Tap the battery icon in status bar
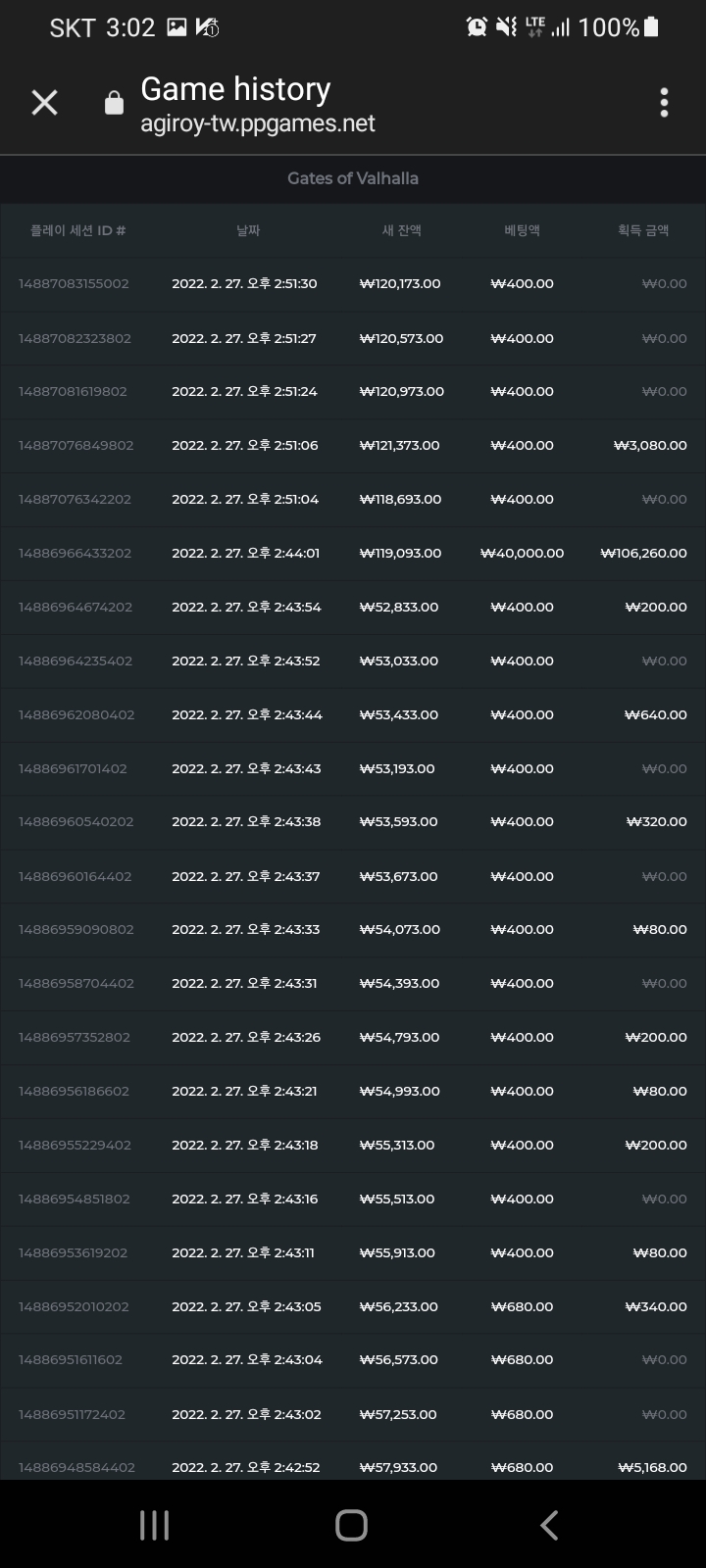Screen dimensions: 706x1568 652,27
